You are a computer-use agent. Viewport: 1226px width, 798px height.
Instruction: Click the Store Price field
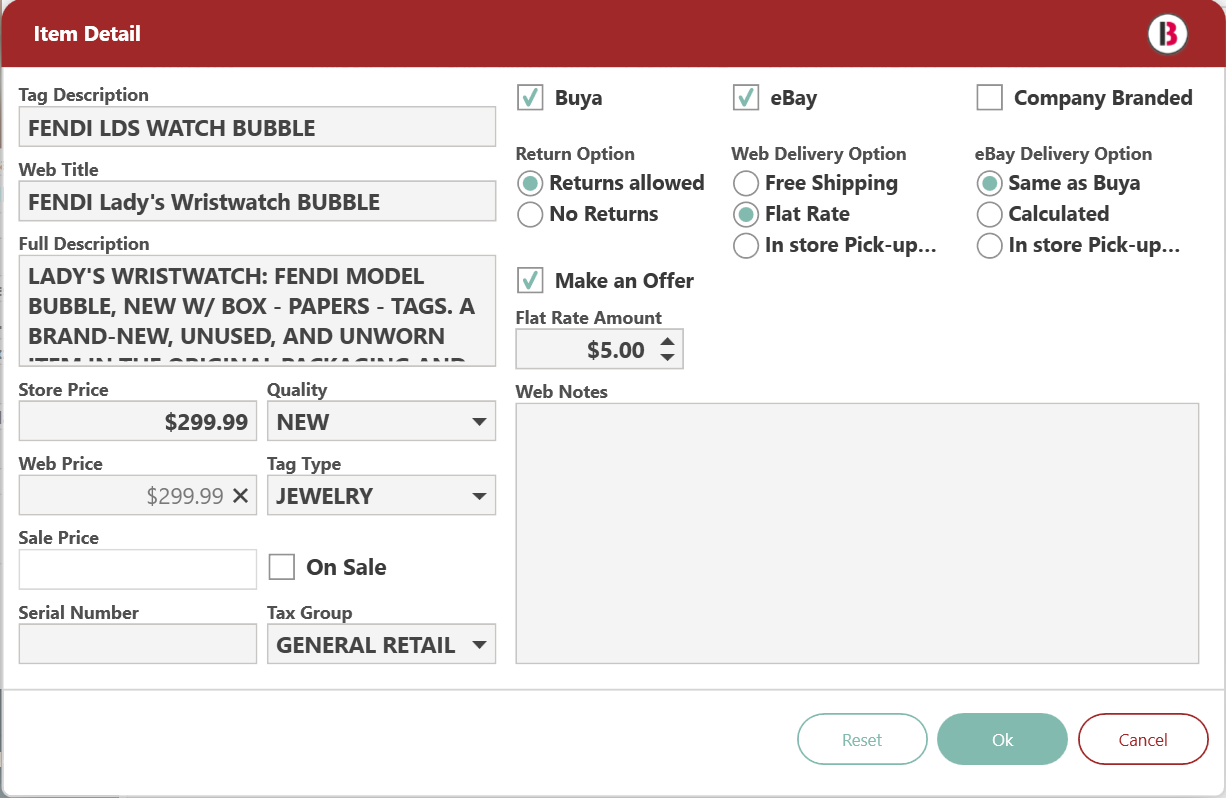[x=138, y=422]
